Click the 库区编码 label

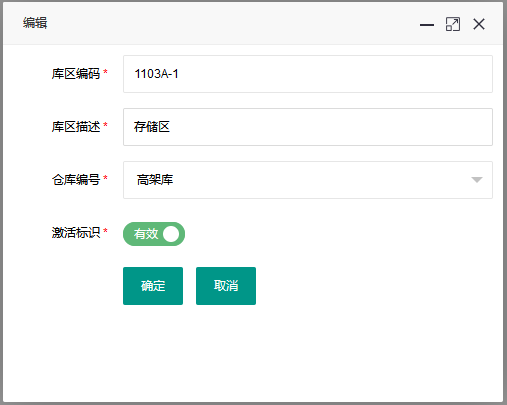pos(76,74)
